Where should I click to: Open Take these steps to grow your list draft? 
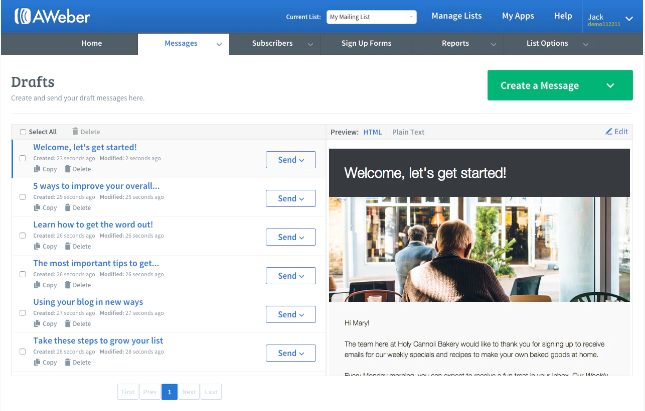(x=98, y=341)
